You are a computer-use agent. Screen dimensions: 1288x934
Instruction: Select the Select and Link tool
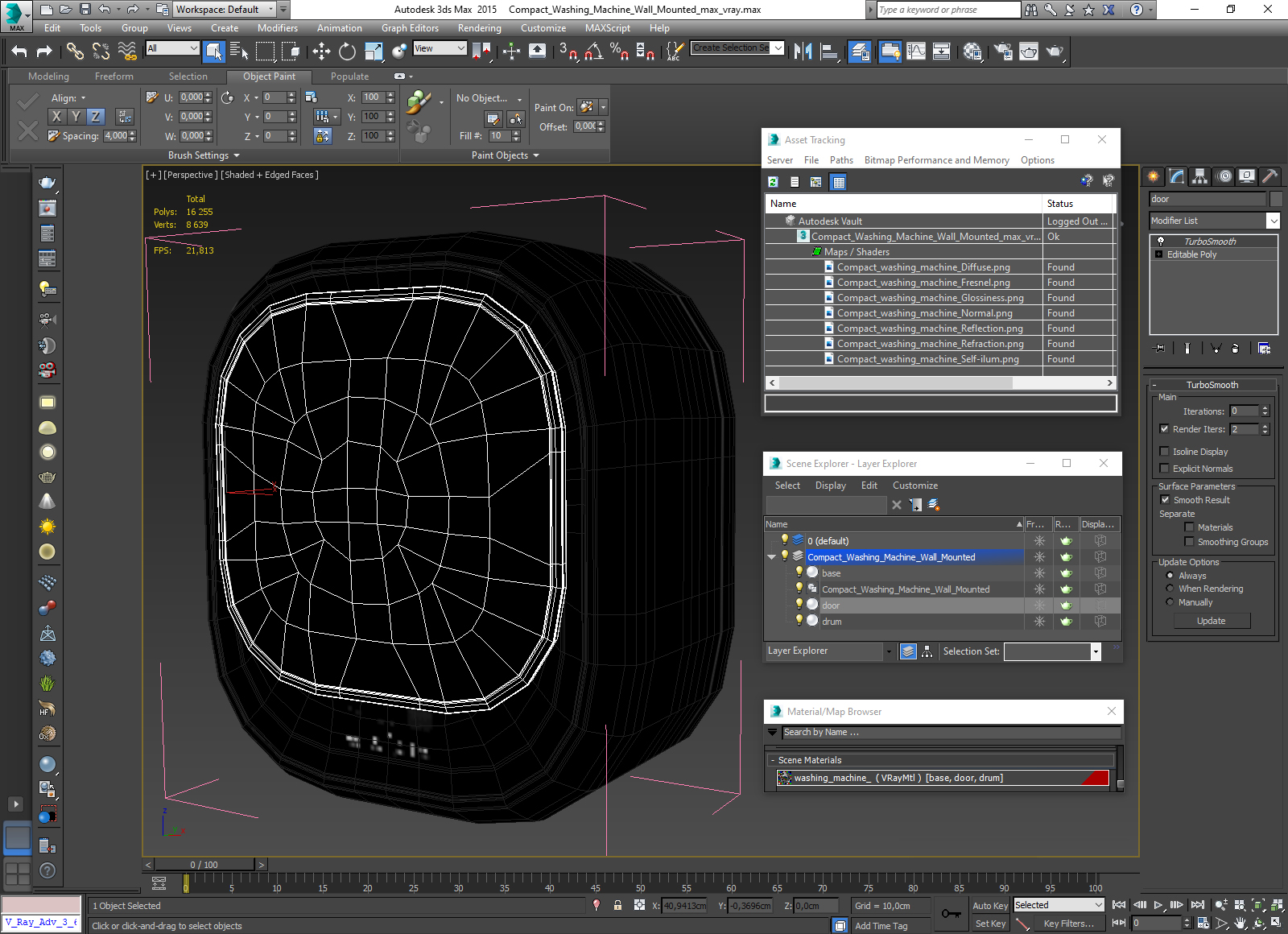point(75,52)
